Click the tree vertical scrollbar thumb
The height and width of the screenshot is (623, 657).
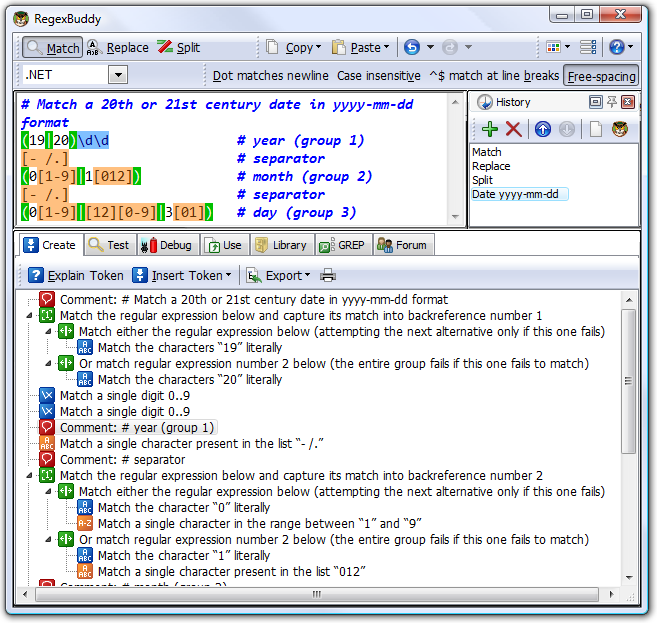click(x=629, y=381)
